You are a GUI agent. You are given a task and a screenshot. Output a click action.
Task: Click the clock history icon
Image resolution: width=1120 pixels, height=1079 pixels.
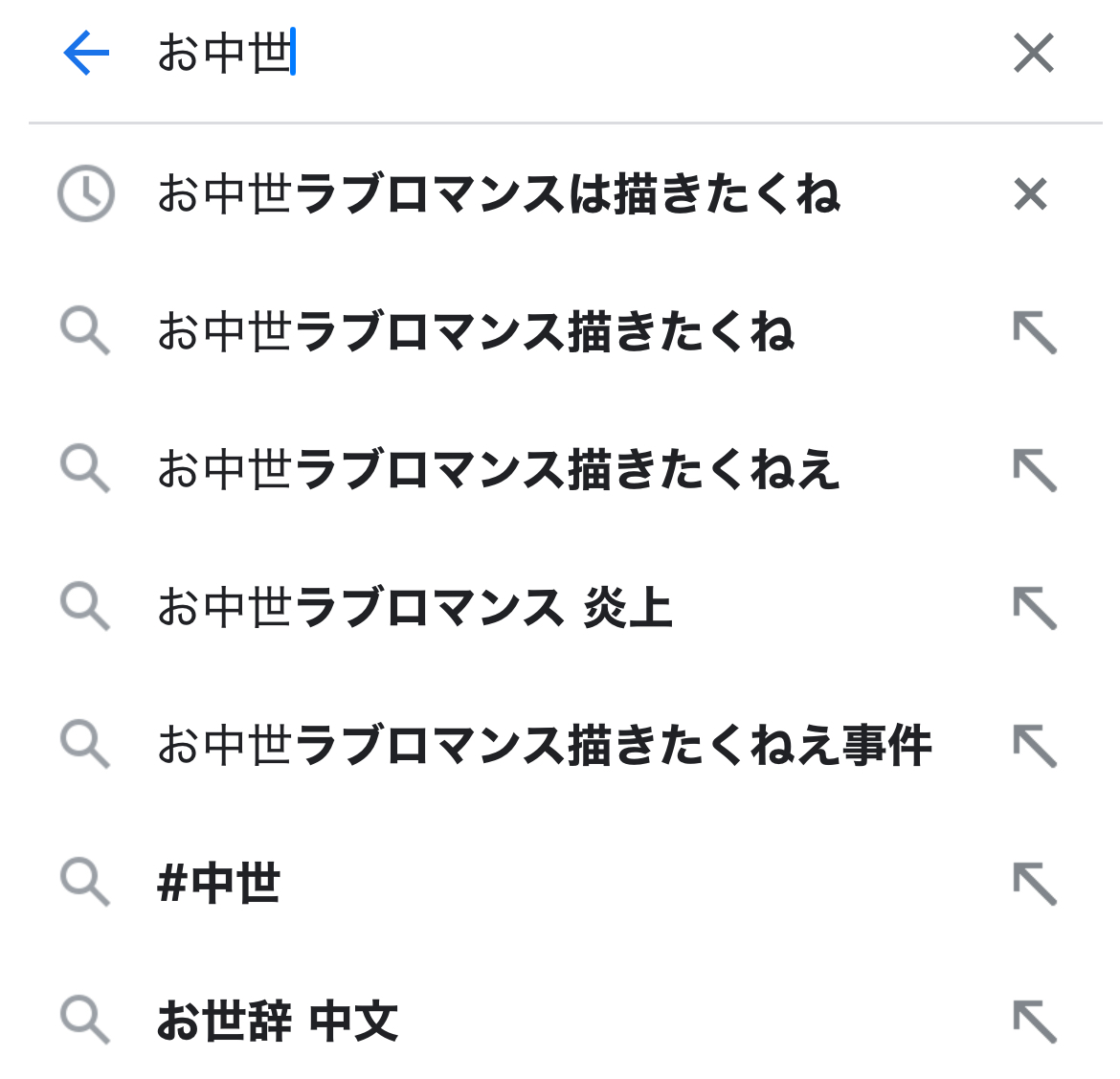pyautogui.click(x=86, y=194)
